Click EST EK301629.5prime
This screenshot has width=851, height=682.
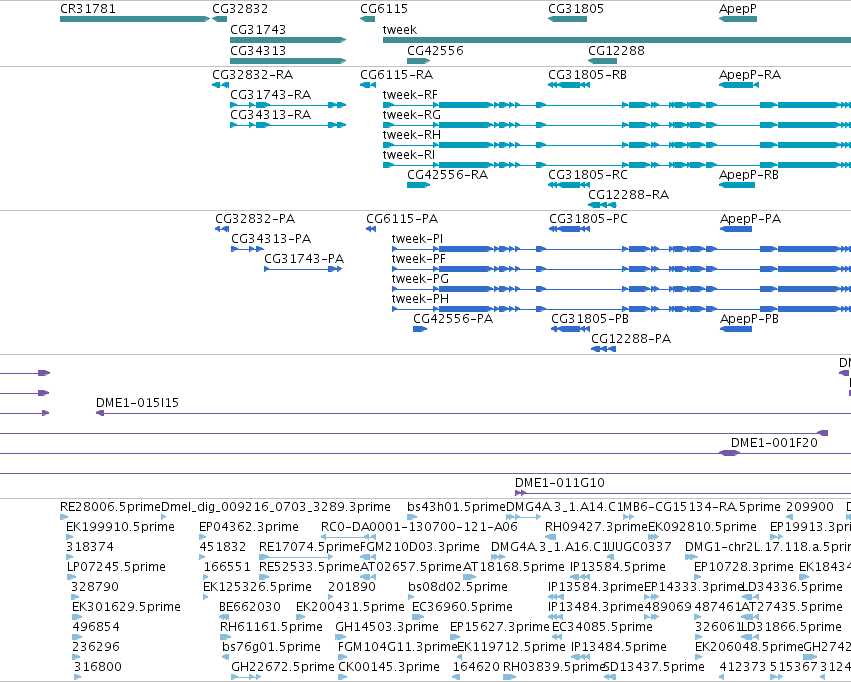point(77,617)
